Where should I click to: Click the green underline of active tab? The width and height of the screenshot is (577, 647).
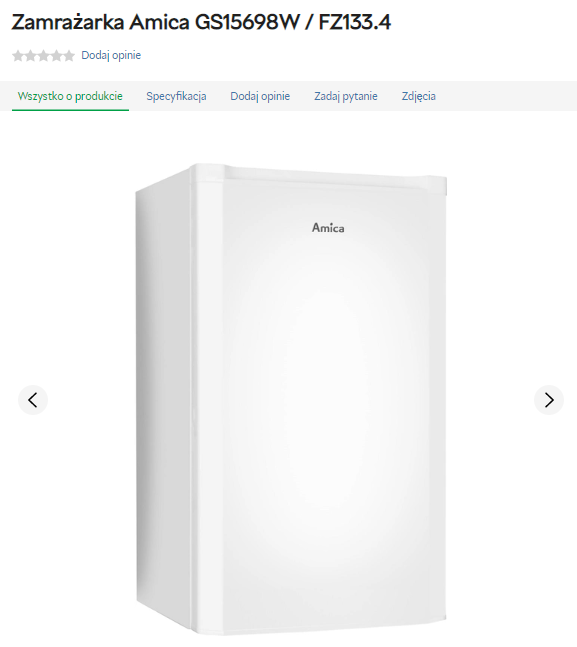(x=70, y=110)
